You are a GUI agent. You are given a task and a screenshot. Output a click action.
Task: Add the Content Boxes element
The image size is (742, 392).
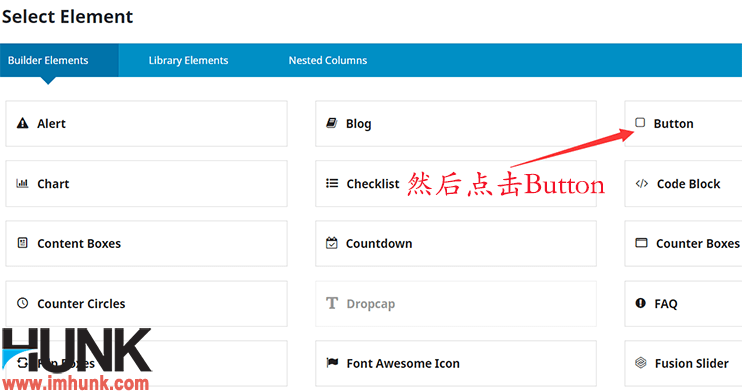tap(146, 243)
